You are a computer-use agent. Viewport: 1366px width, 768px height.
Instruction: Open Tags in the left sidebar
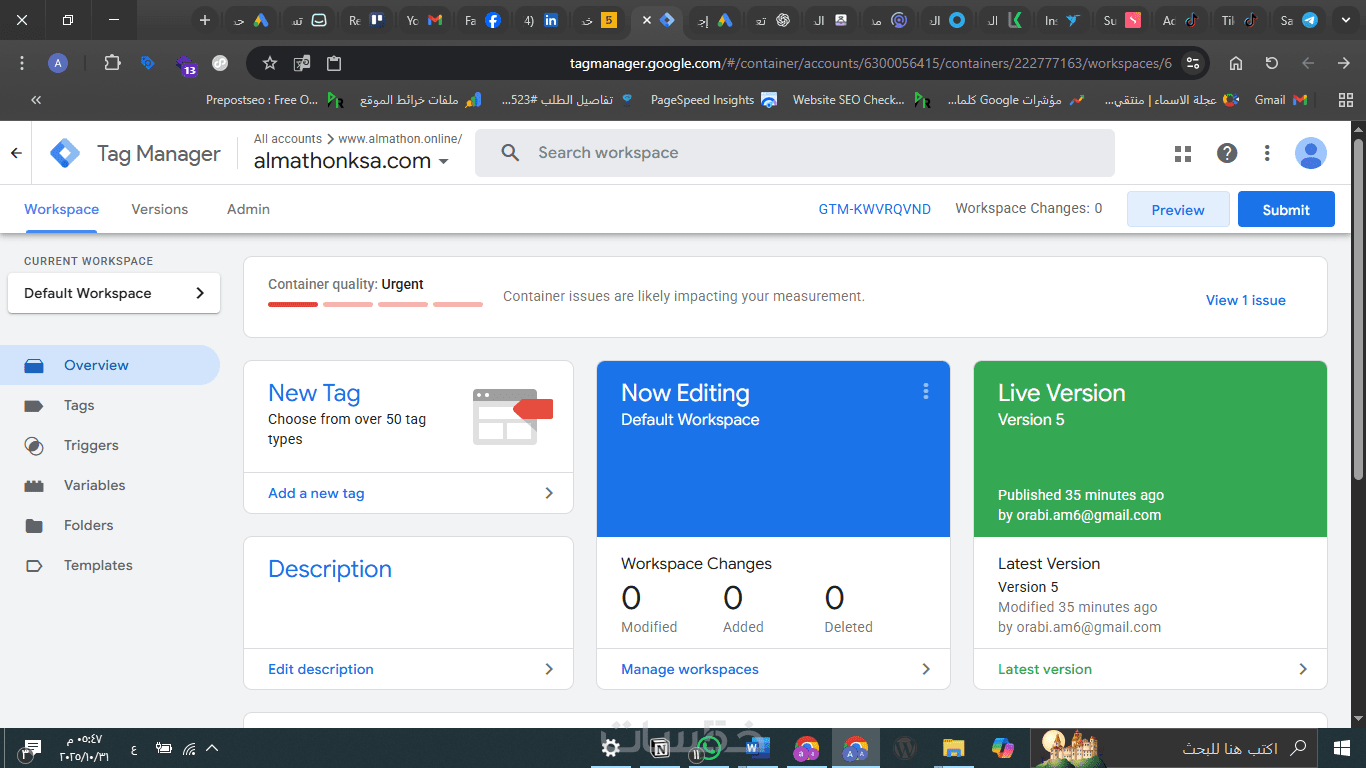[79, 405]
